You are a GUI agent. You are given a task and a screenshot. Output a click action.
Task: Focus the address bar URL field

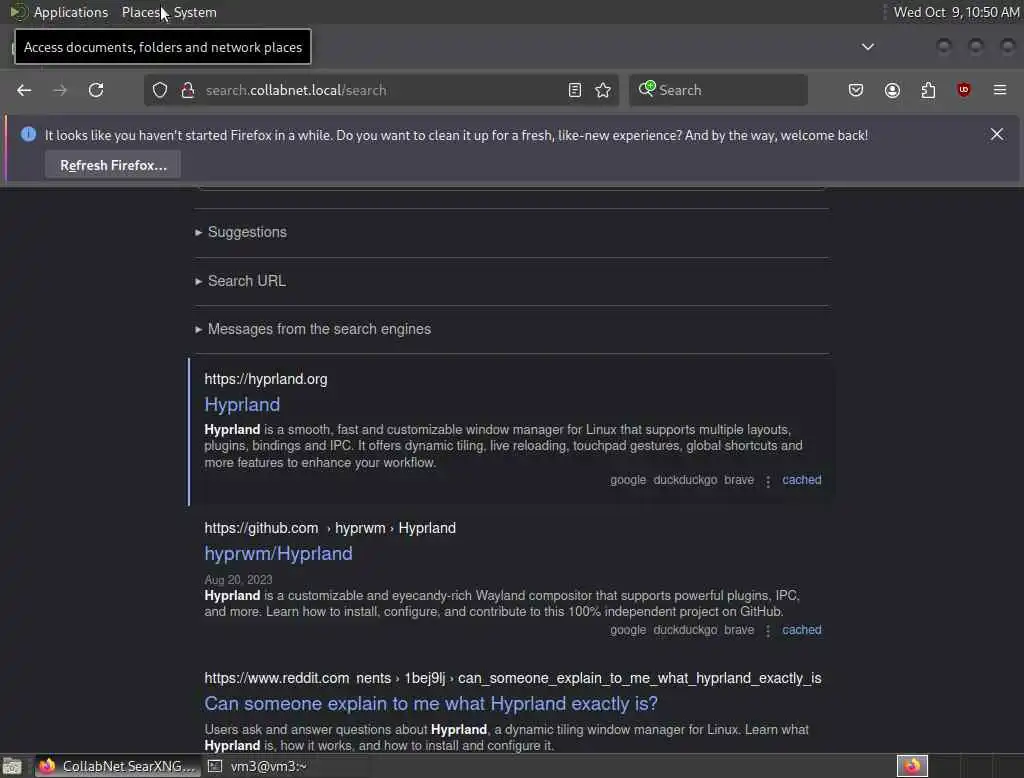381,90
